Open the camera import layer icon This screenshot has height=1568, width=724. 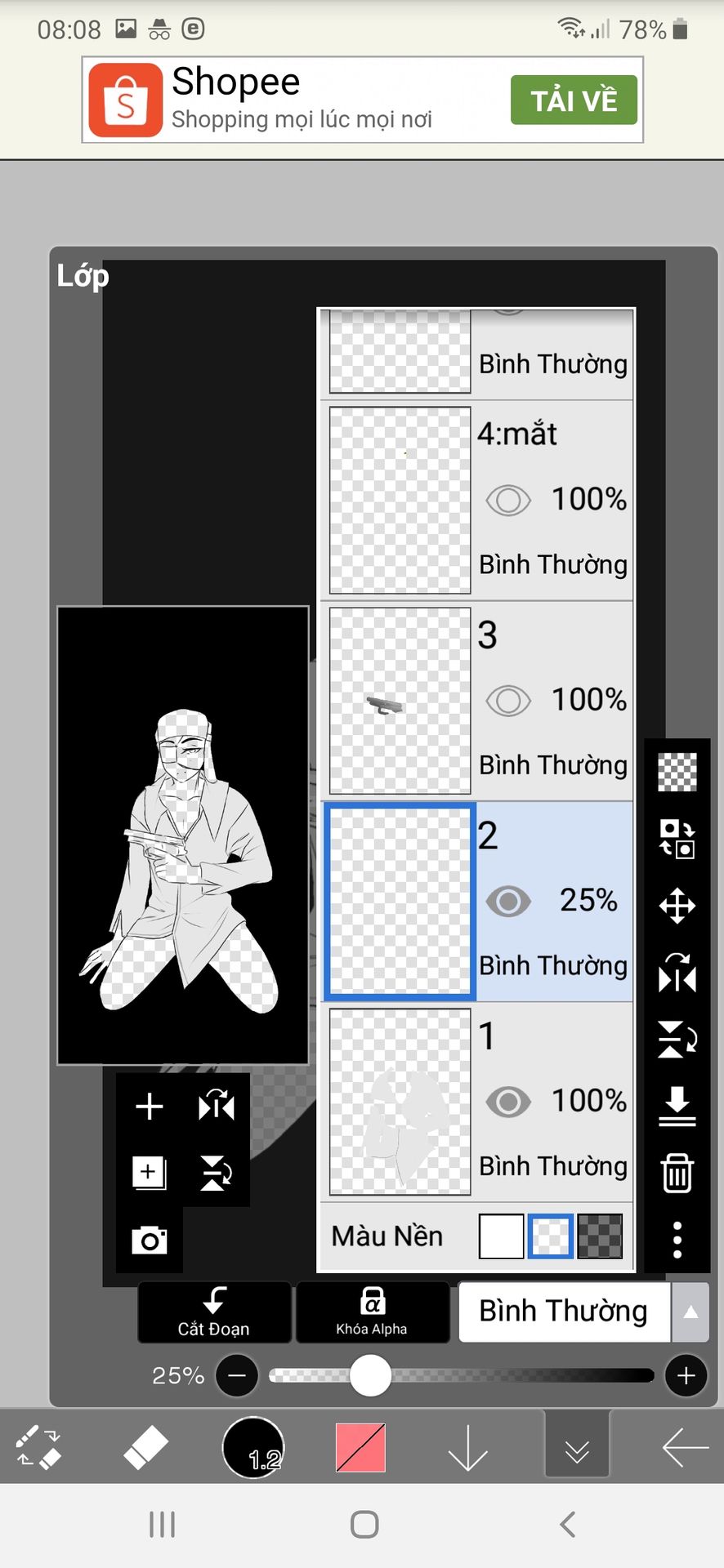150,1240
